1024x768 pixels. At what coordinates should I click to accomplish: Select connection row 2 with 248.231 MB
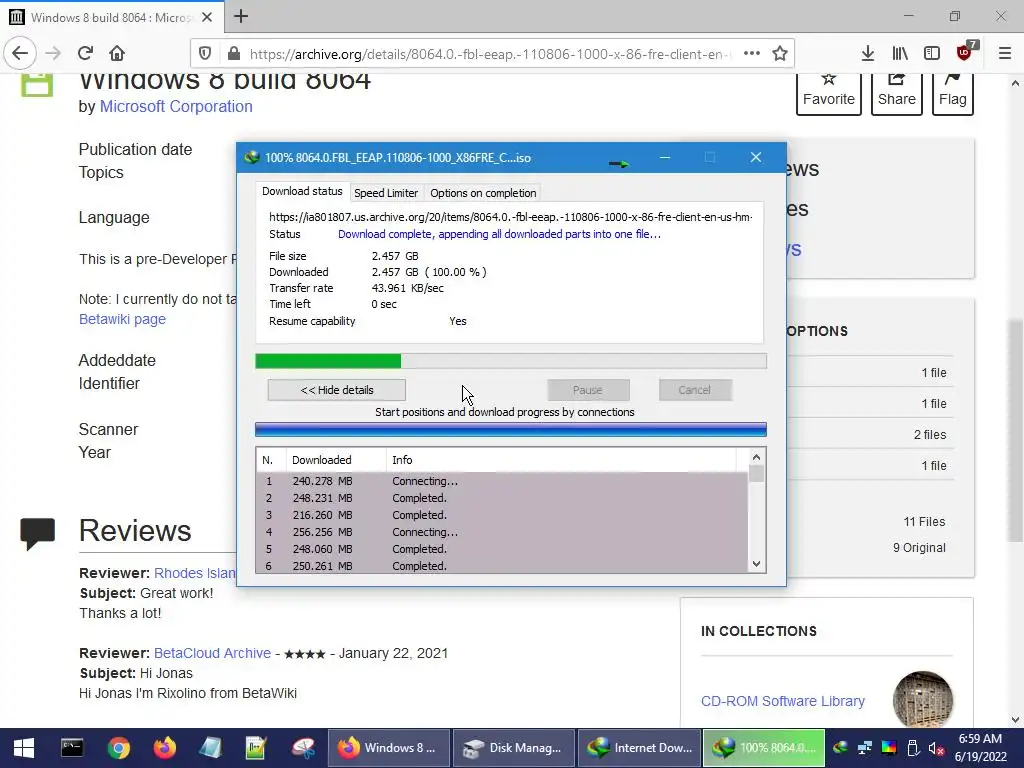[502, 498]
